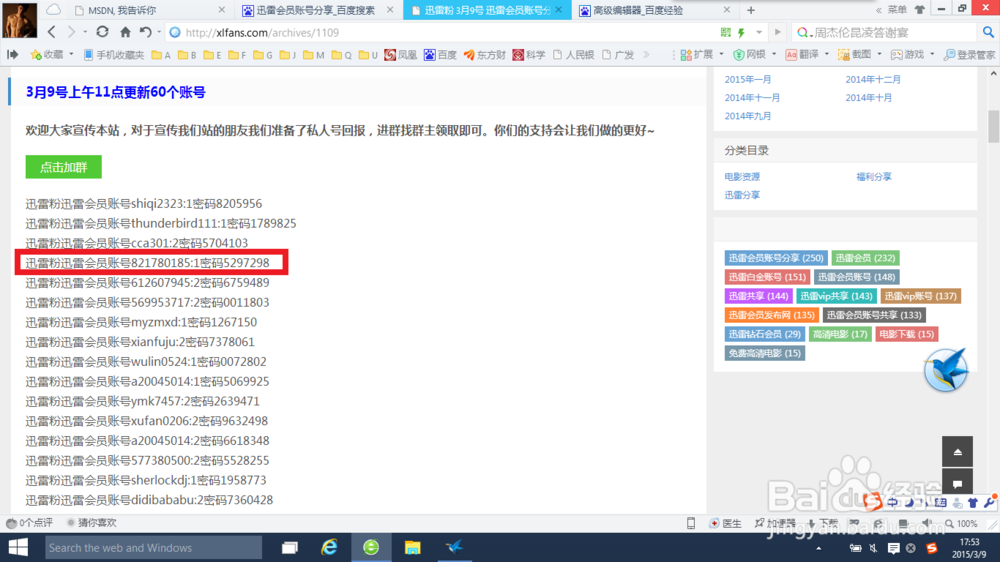Click the green 点击加群 button

coord(63,167)
